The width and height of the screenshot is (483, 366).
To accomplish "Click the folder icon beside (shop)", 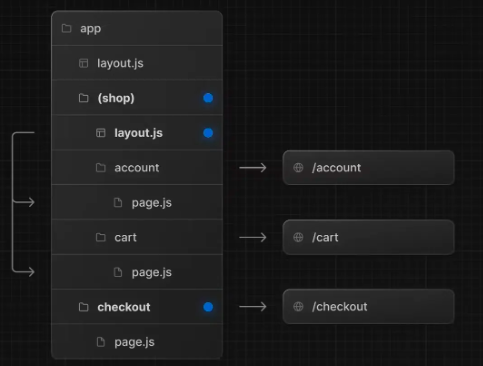I will coord(84,98).
